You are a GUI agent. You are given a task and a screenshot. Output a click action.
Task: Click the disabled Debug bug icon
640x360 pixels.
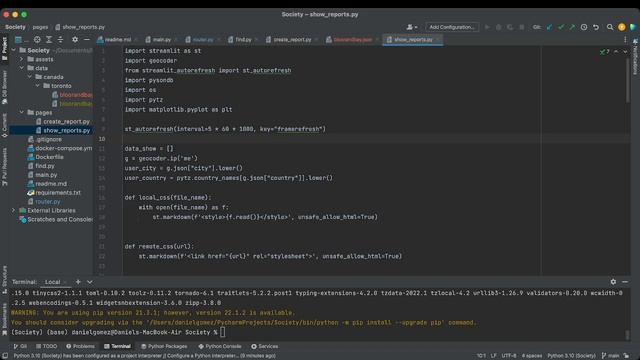pos(498,27)
